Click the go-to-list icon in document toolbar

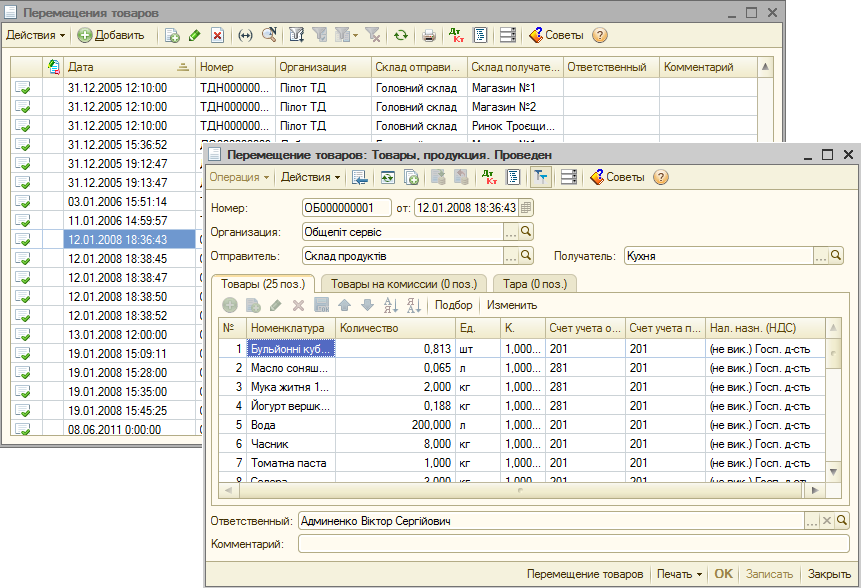[x=360, y=177]
